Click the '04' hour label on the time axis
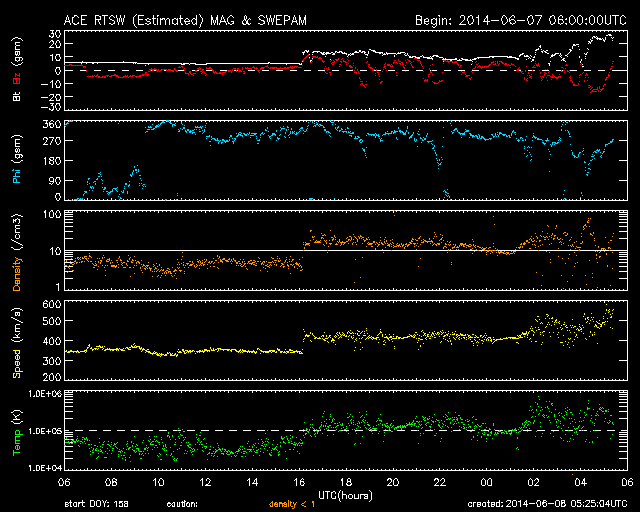640x512 pixels. (580, 483)
